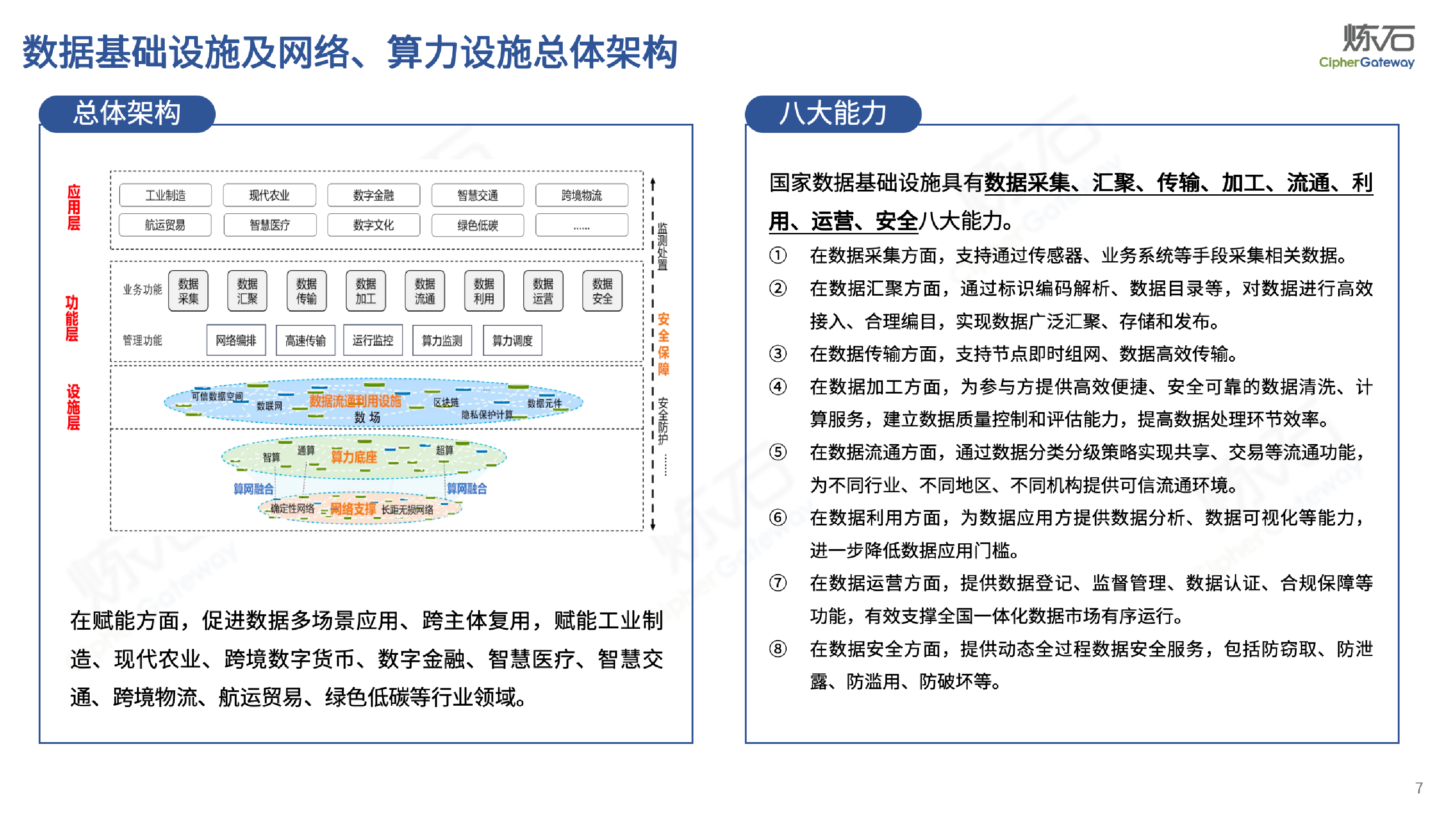Click the 数字文化 box
The width and height of the screenshot is (1456, 819).
click(x=373, y=225)
